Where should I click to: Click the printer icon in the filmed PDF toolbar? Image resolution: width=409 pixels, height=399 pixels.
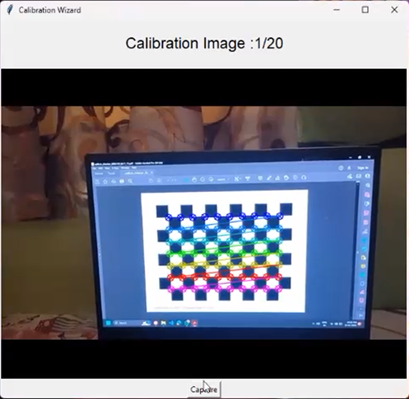pos(122,181)
